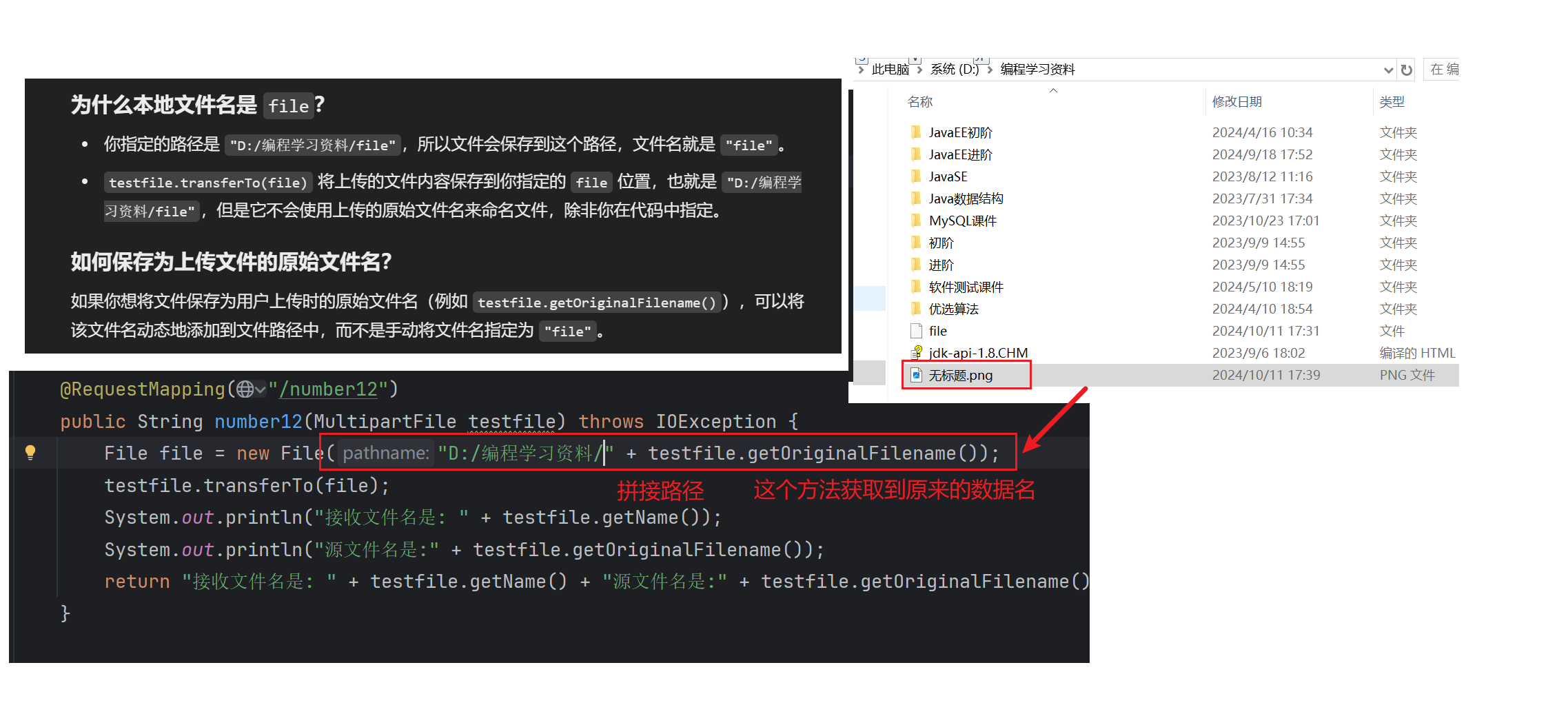Select the Java数据结构 folder row
Screen dimensions: 1568x705
(x=1181, y=198)
